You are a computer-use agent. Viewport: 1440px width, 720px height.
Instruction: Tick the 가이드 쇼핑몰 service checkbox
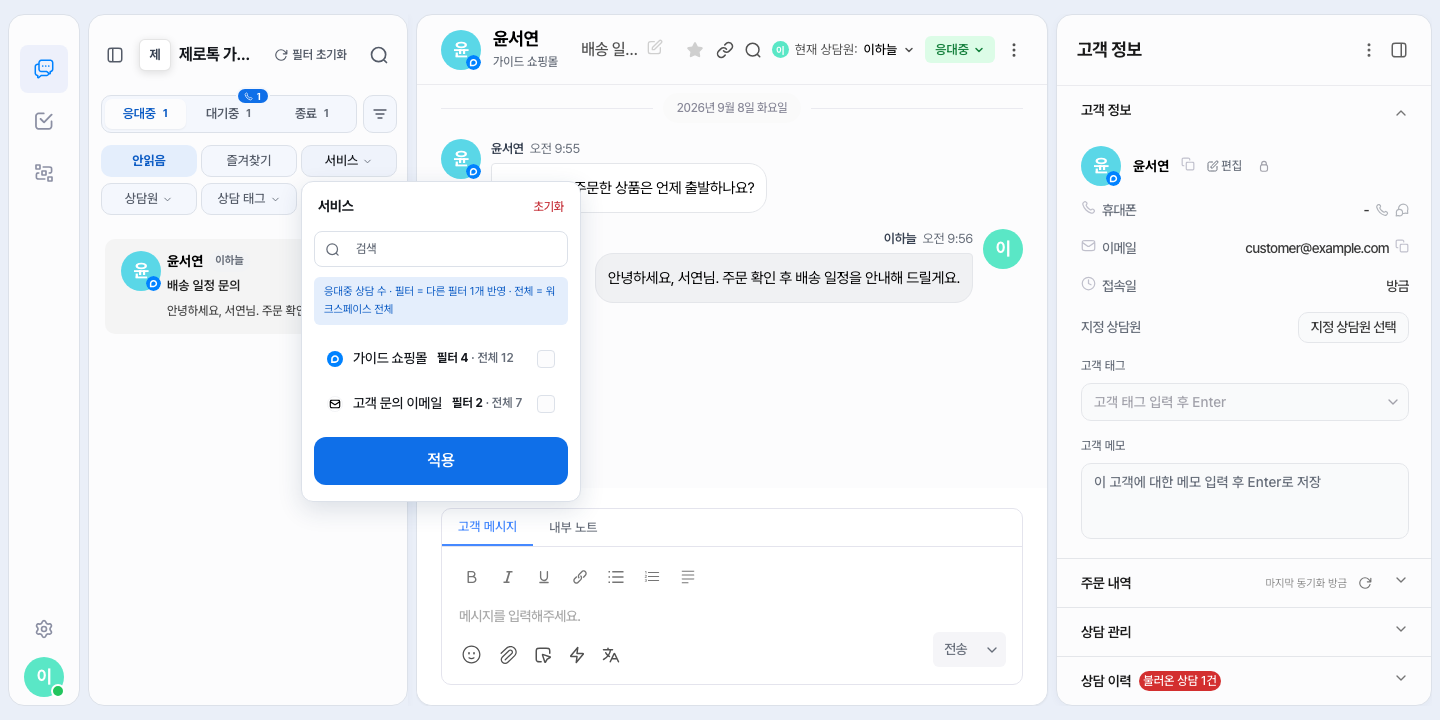click(x=546, y=359)
